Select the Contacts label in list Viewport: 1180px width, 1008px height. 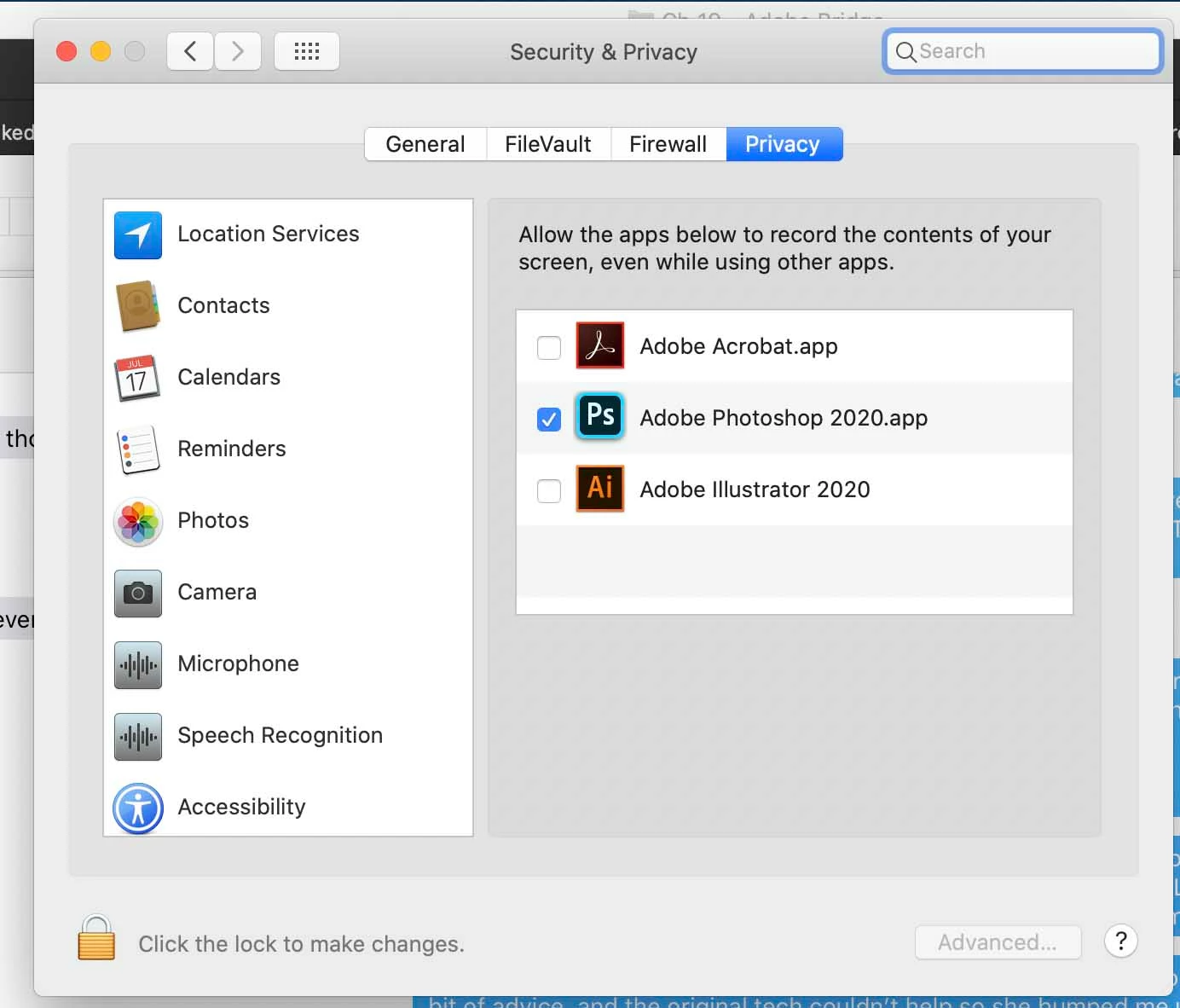(223, 305)
